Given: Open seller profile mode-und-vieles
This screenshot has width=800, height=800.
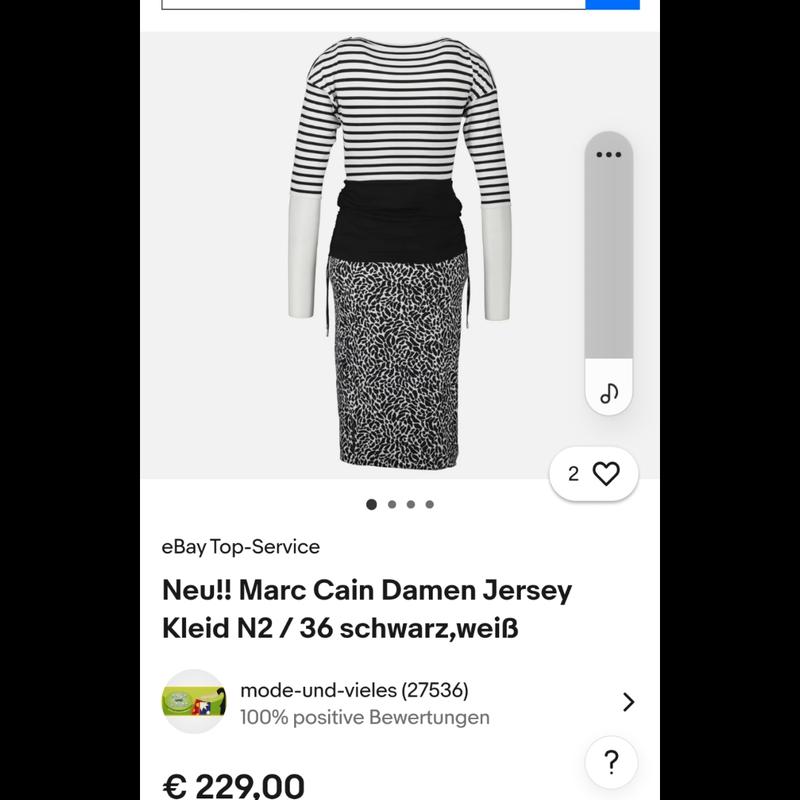Looking at the screenshot, I should click(x=319, y=690).
